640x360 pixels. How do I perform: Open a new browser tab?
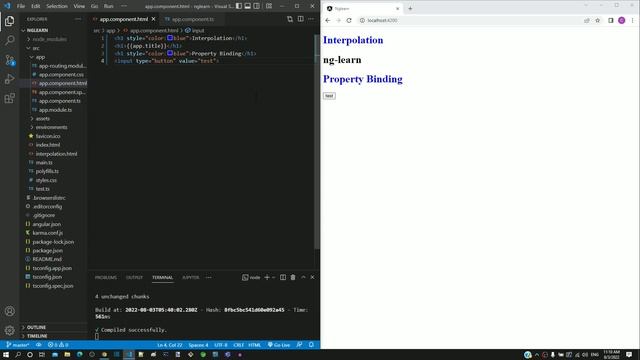pyautogui.click(x=410, y=8)
